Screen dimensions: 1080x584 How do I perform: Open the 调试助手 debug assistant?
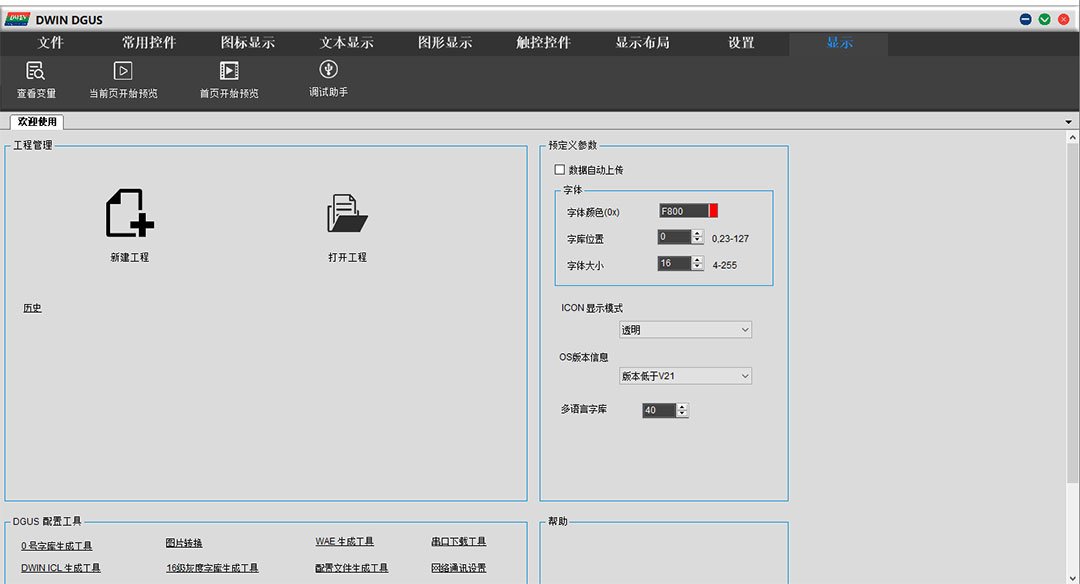pyautogui.click(x=329, y=70)
